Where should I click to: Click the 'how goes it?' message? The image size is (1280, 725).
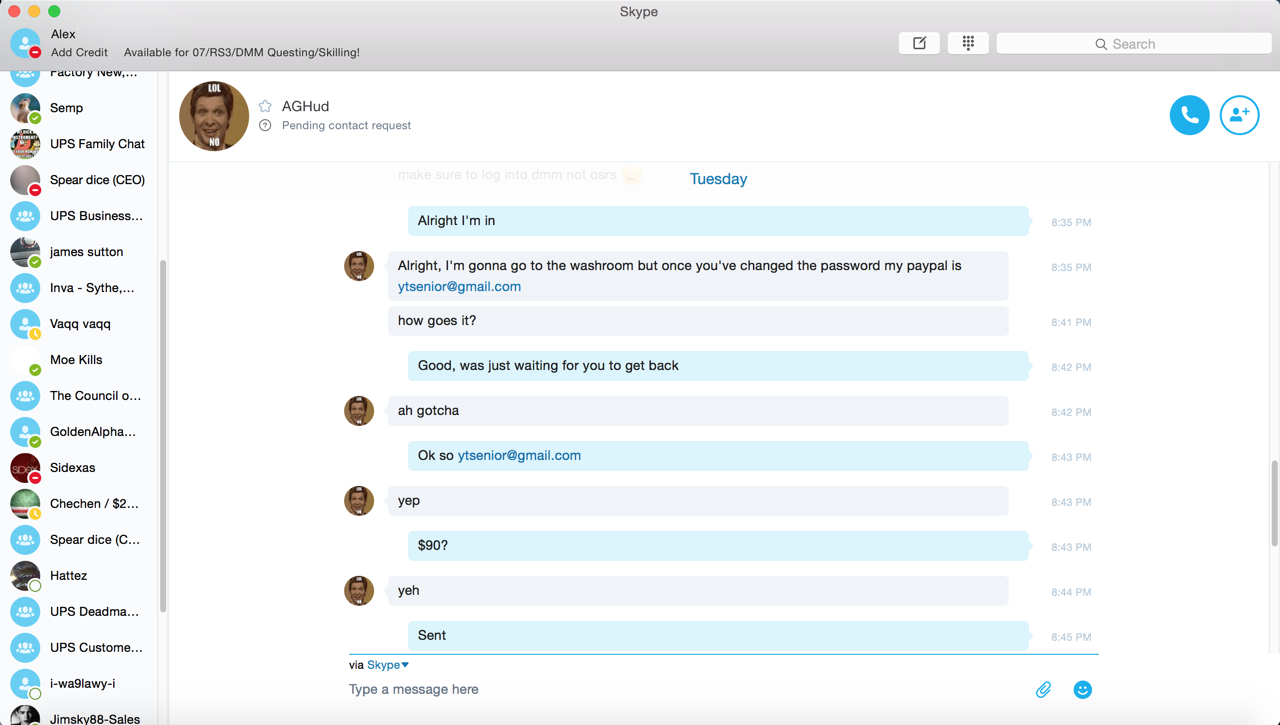tap(698, 321)
